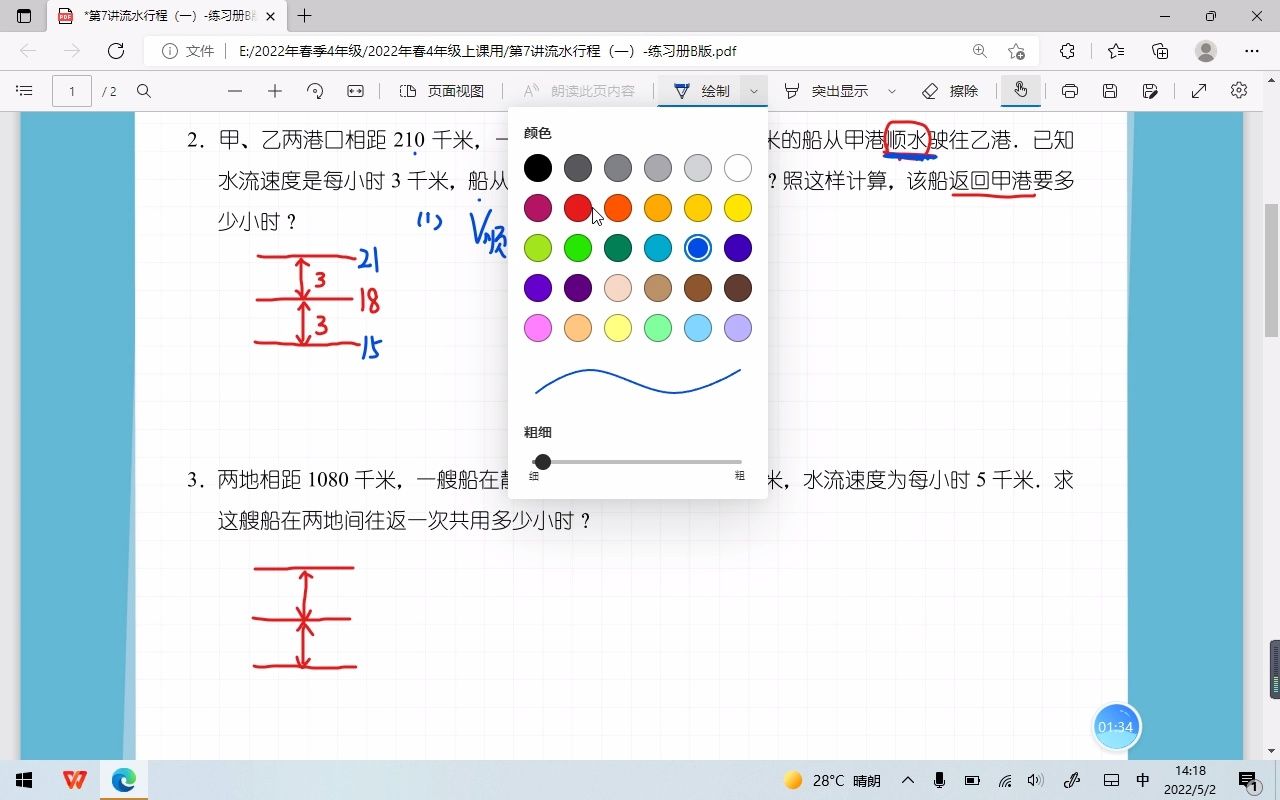Open the table of contents sidebar

[x=25, y=91]
